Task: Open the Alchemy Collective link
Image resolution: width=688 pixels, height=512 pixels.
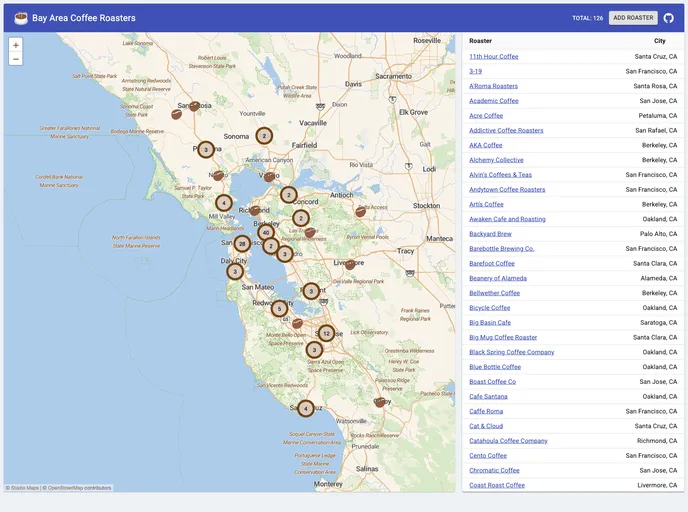Action: tap(496, 160)
